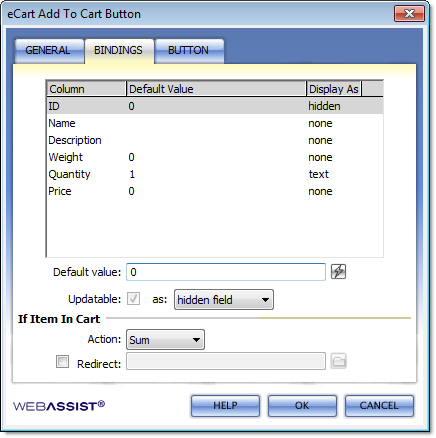This screenshot has height=438, width=436.
Task: Switch to the GENERAL tab
Action: 48,51
